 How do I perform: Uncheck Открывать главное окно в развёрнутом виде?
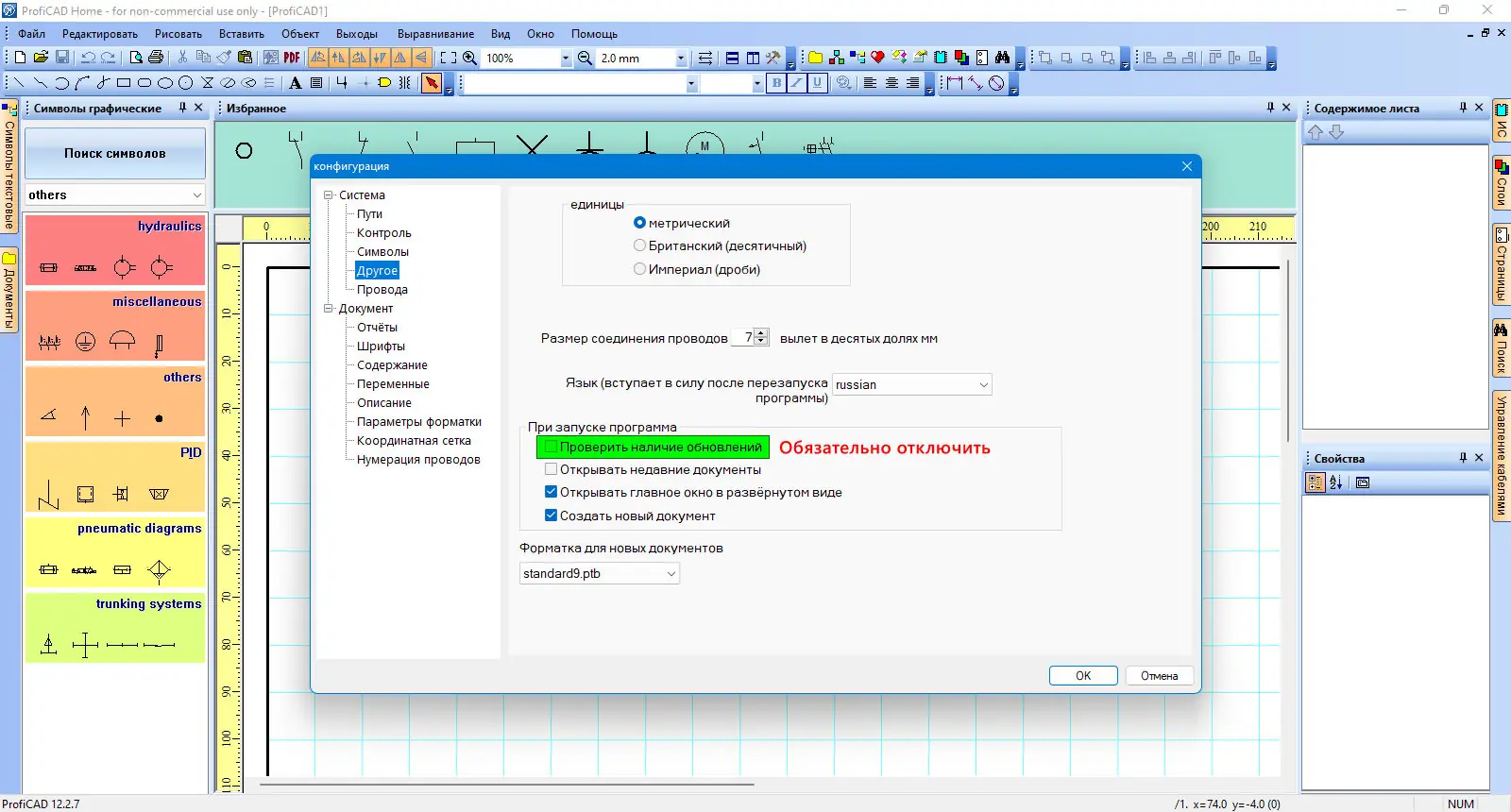click(551, 492)
